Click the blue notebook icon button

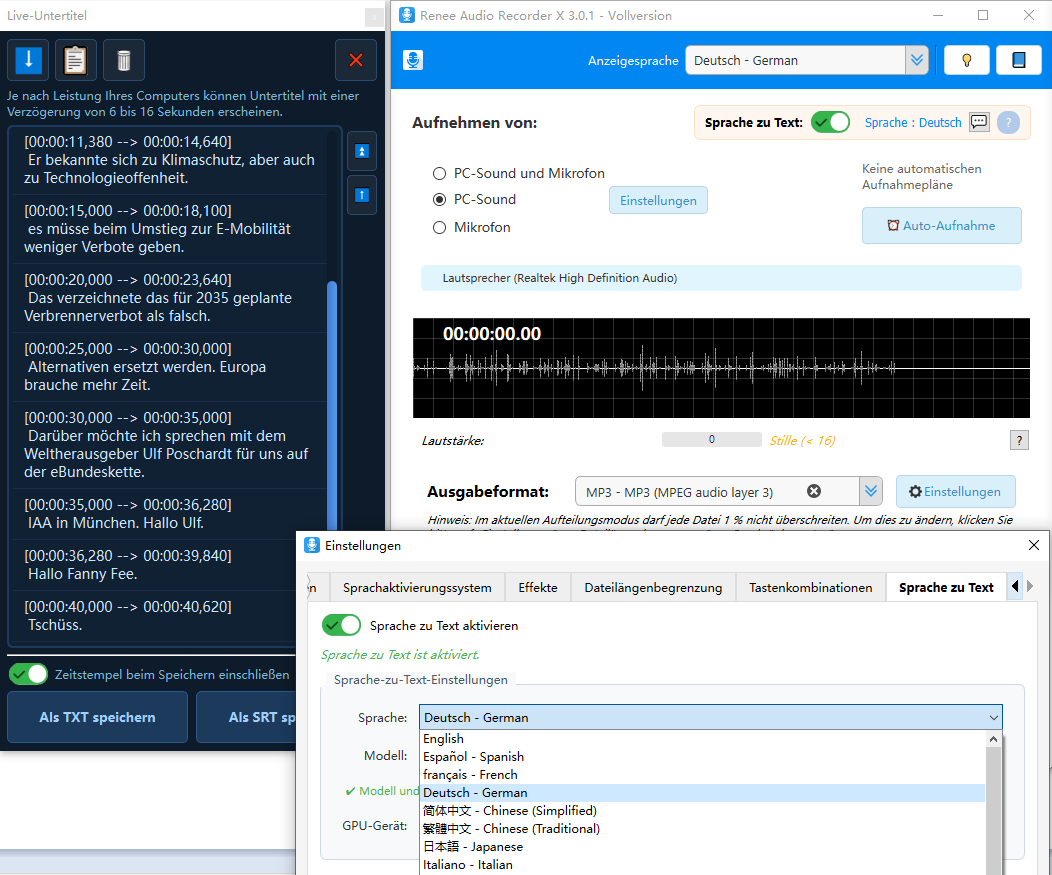(x=1018, y=60)
